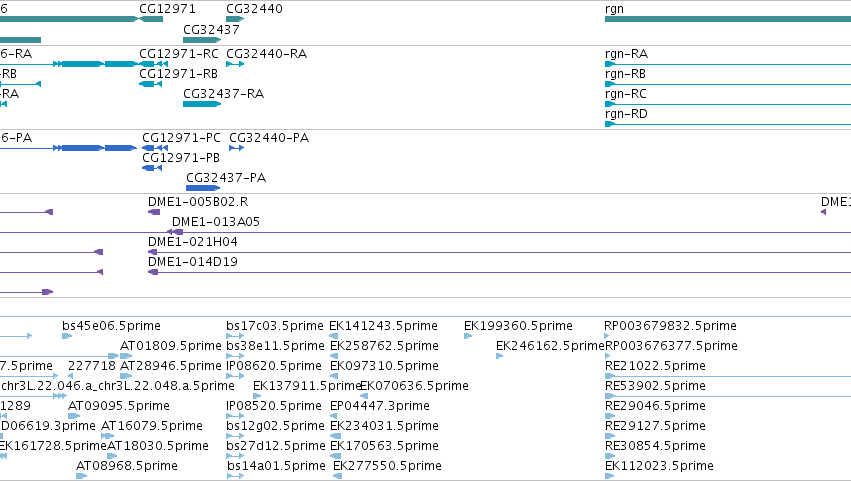
Task: Select the CG12971 gene bar
Action: (151, 19)
